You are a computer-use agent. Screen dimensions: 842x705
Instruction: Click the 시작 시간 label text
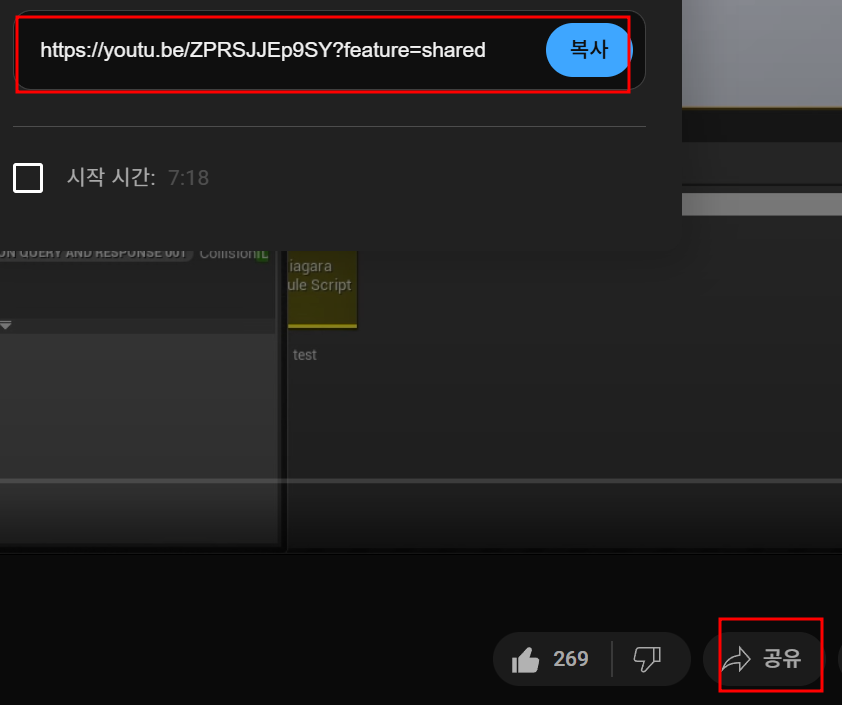(111, 177)
